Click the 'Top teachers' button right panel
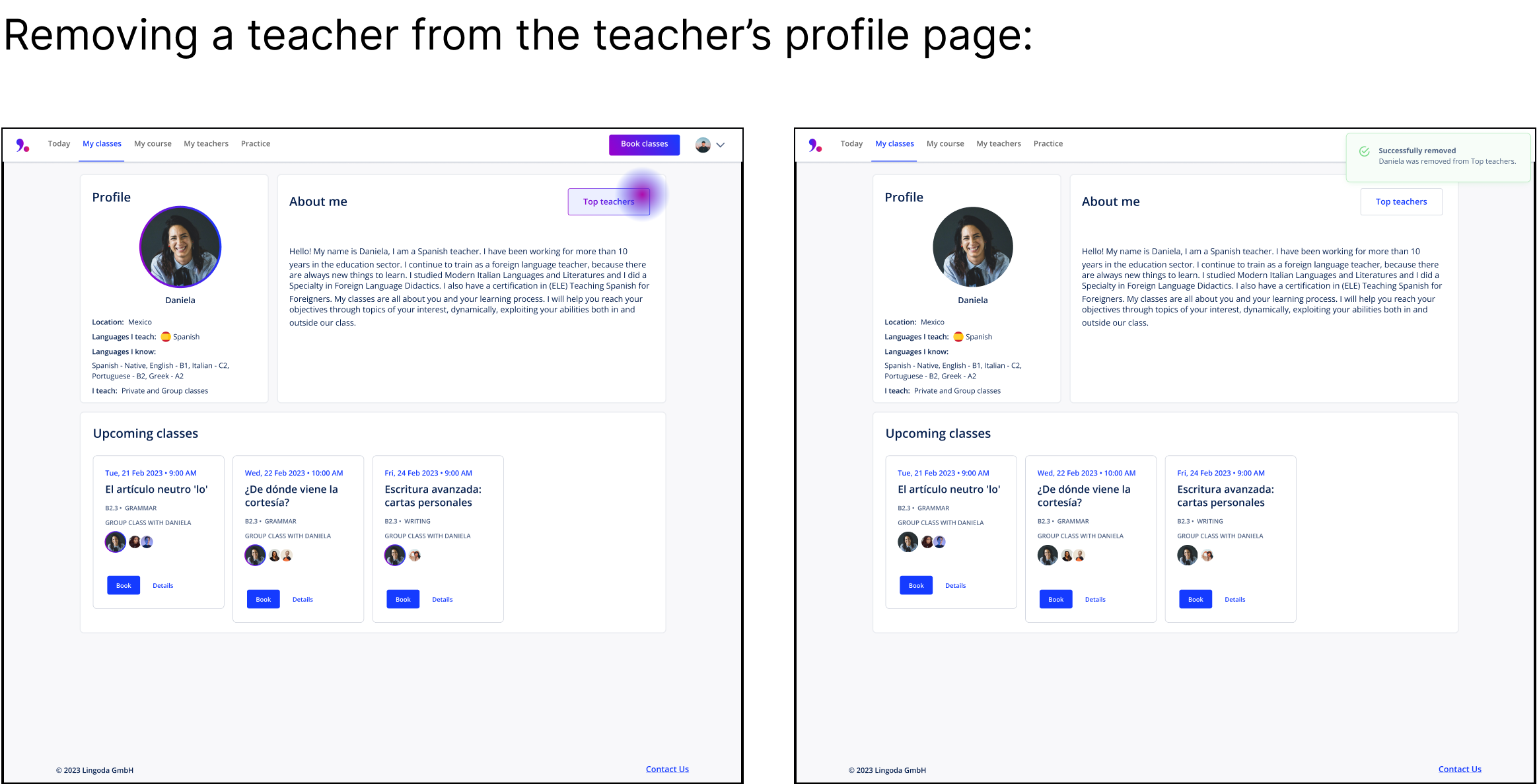The image size is (1537, 784). (x=1400, y=201)
